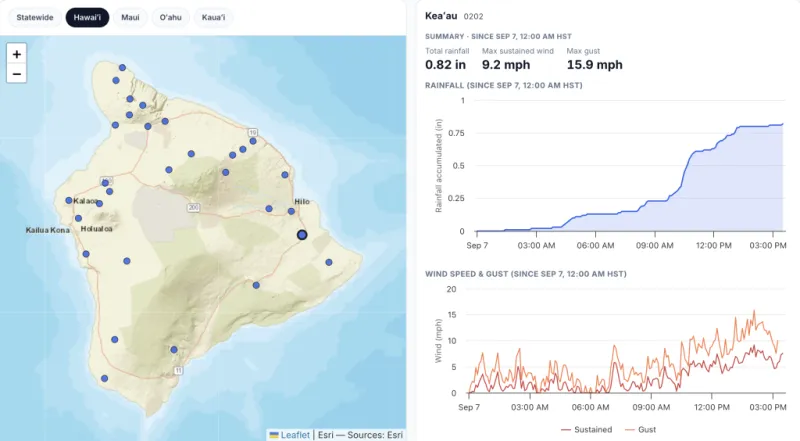The height and width of the screenshot is (441, 800).
Task: Click the Kea'au station title
Action: [441, 16]
